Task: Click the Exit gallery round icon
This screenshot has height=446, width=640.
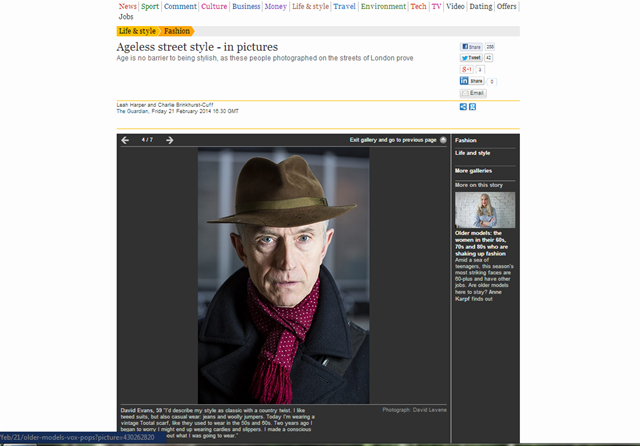Action: coord(443,140)
